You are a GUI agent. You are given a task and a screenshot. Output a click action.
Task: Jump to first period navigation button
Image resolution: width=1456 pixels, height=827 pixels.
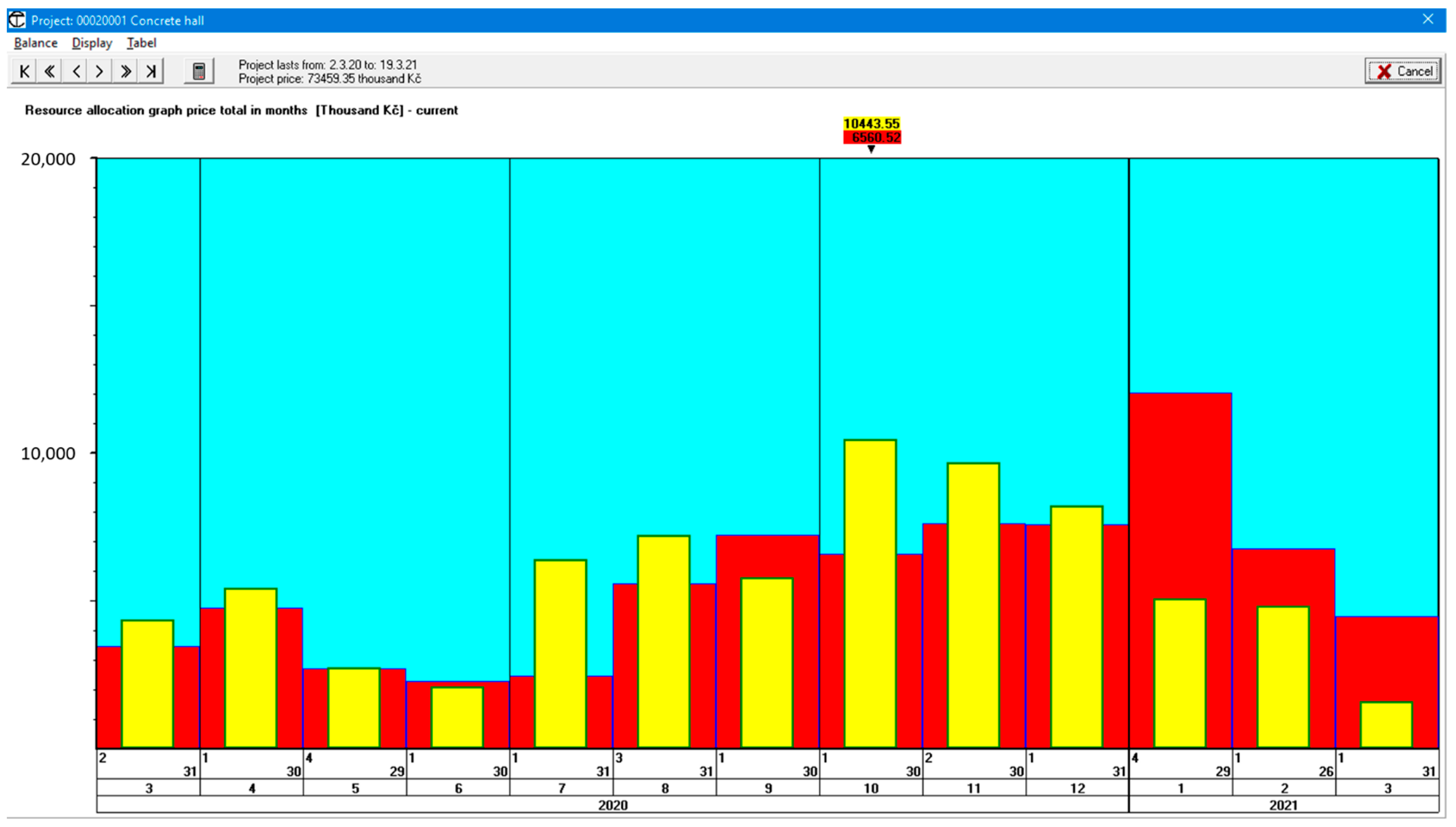(24, 71)
